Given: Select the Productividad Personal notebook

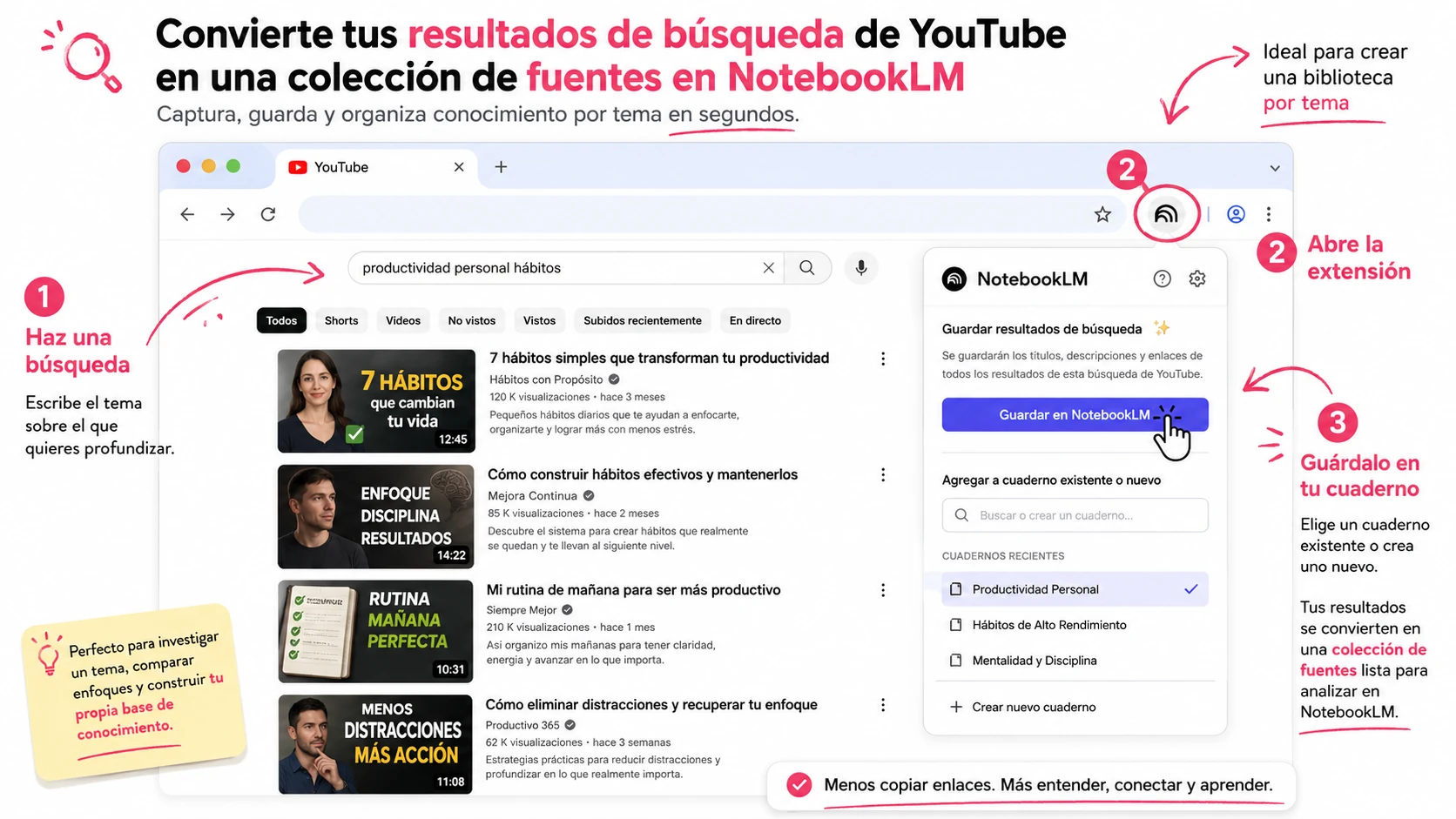Looking at the screenshot, I should click(x=1075, y=589).
